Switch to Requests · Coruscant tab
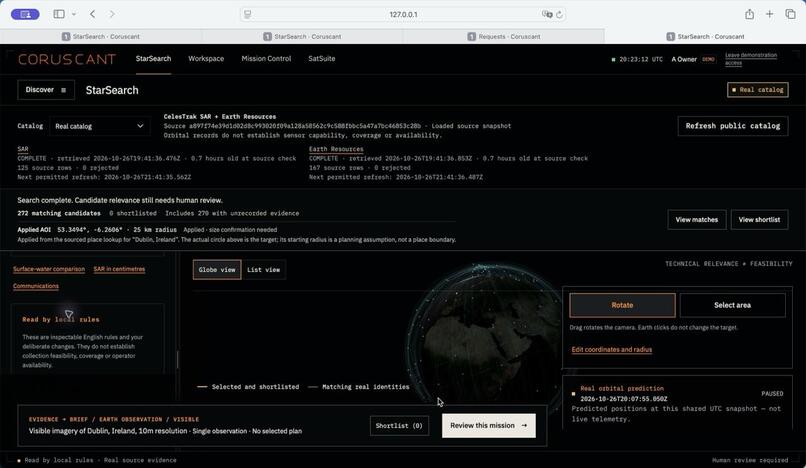The width and height of the screenshot is (806, 468). tap(504, 37)
